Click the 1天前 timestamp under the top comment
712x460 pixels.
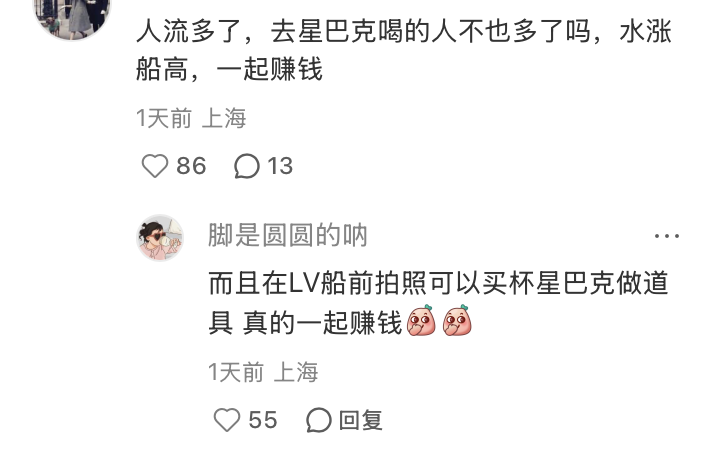164,118
